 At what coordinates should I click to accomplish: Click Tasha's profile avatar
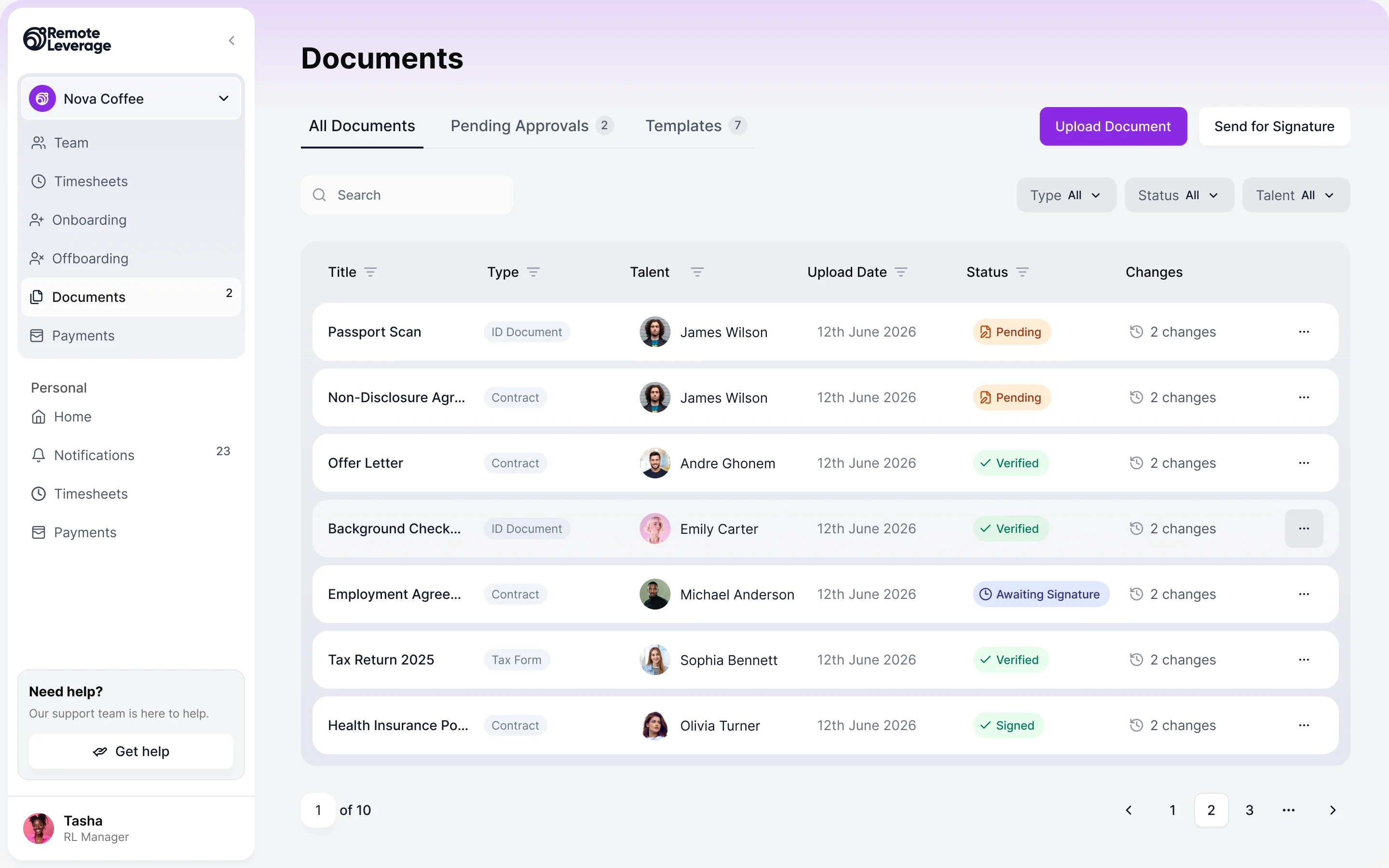39,828
